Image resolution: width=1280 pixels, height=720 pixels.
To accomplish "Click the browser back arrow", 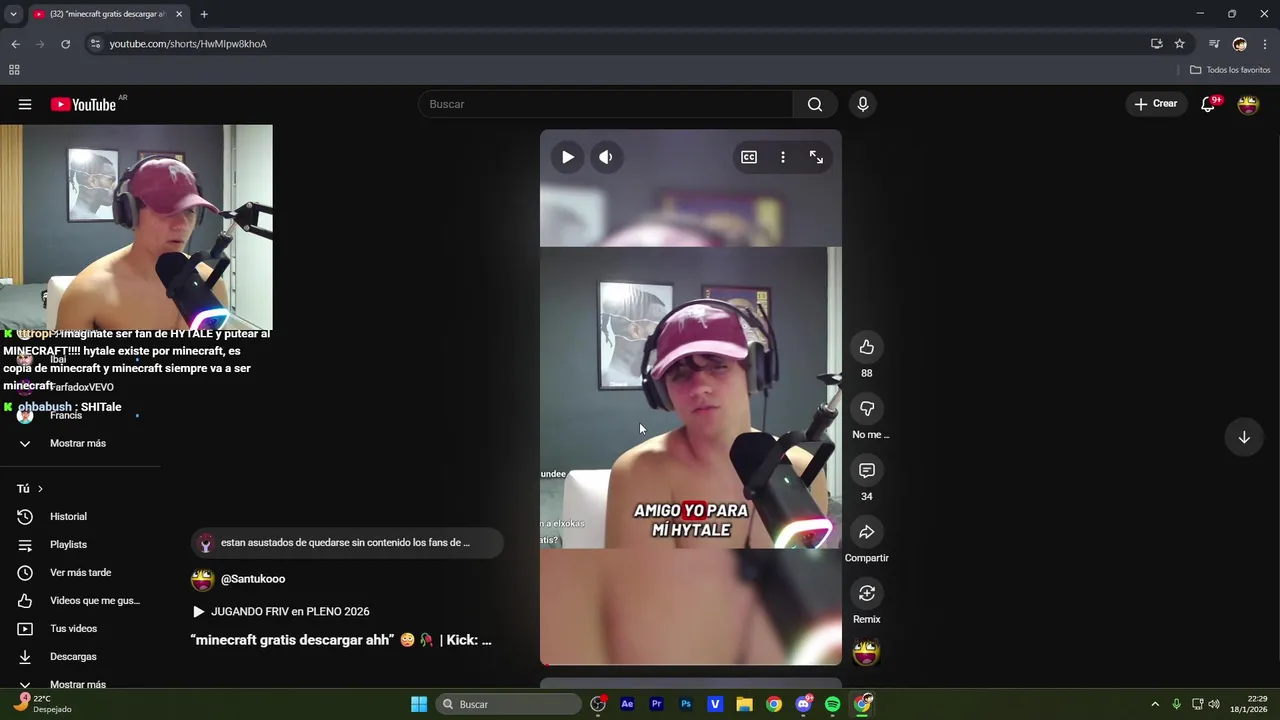I will point(15,44).
